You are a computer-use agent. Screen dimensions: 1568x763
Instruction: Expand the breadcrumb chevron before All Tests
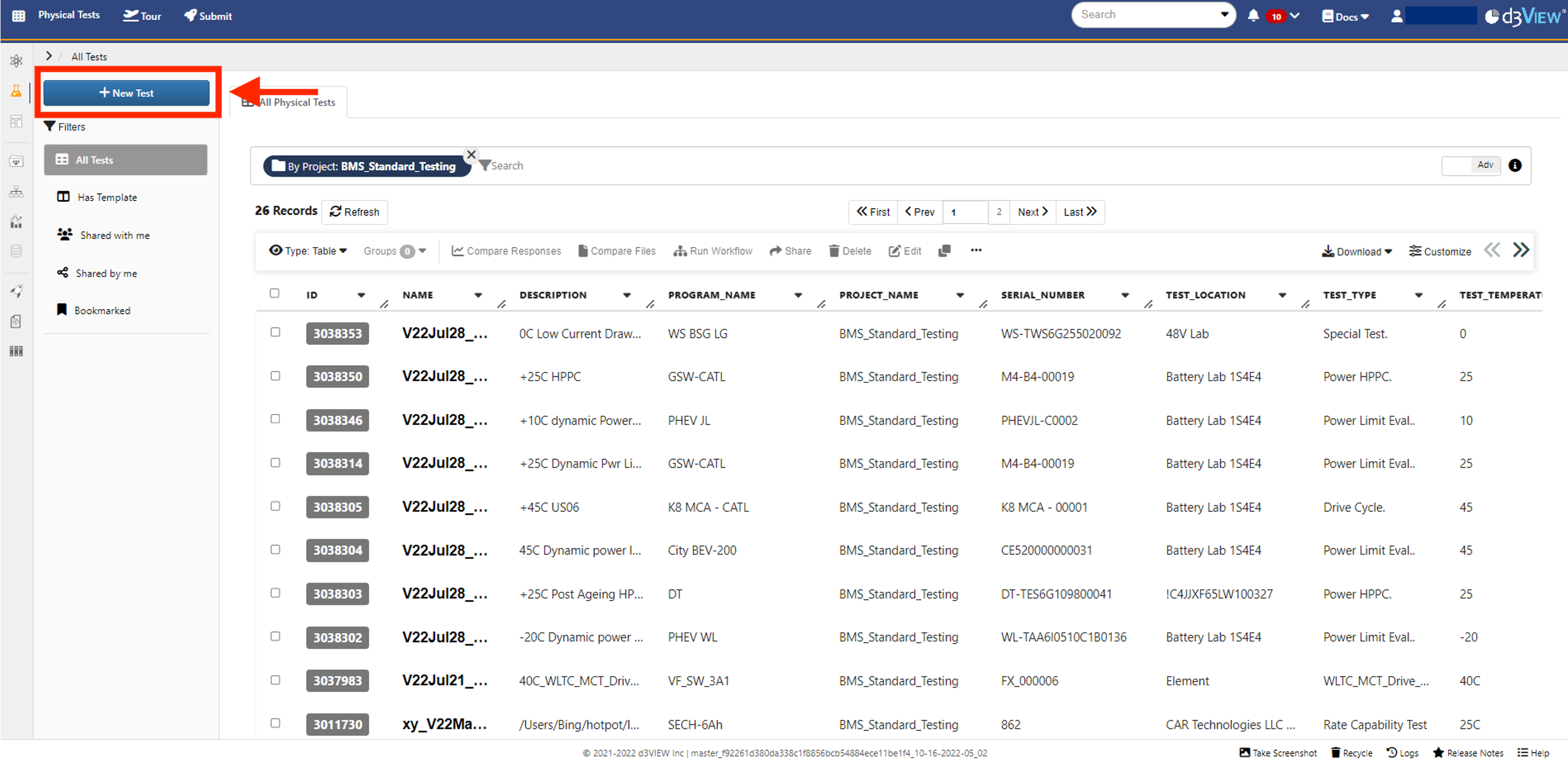click(x=49, y=56)
